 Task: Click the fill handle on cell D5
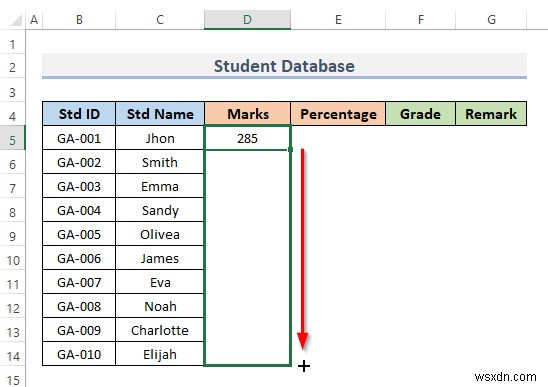(x=290, y=150)
